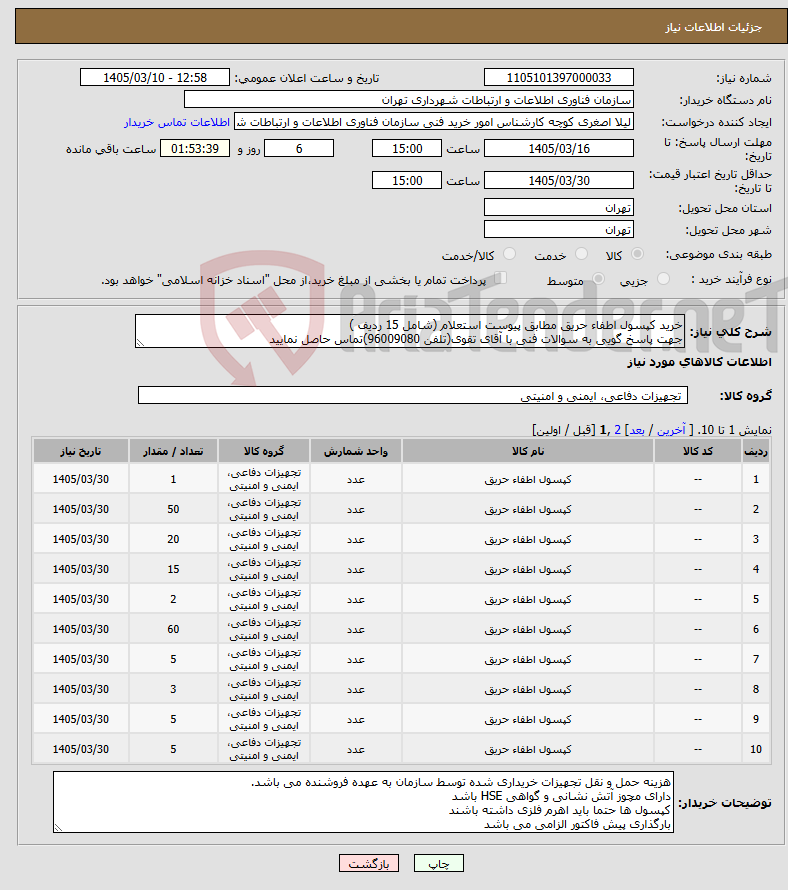The height and width of the screenshot is (890, 788).
Task: Click quantity 50 in row 2
Action: click(x=173, y=510)
